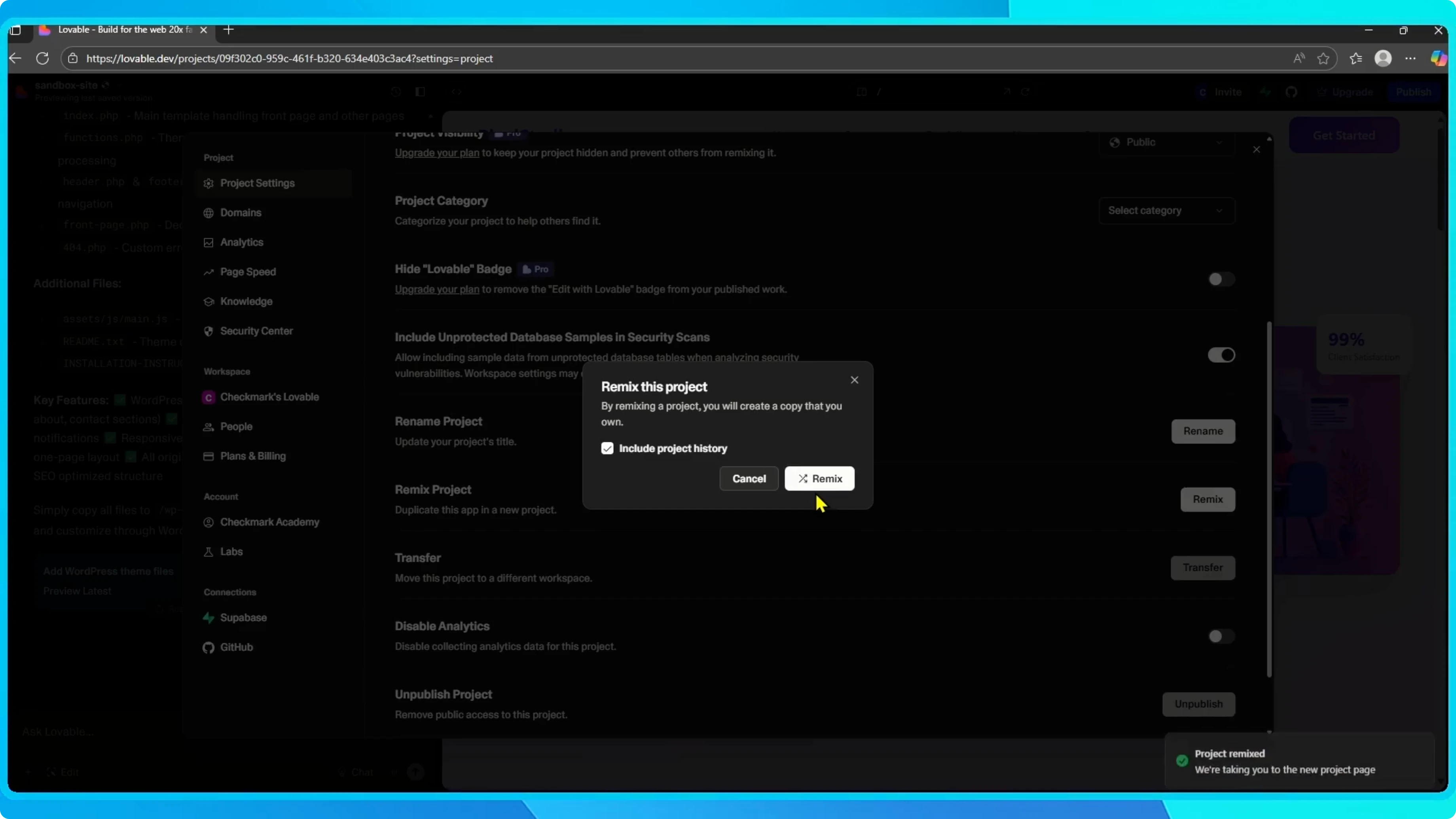Open Plans & Billing page

[273, 456]
